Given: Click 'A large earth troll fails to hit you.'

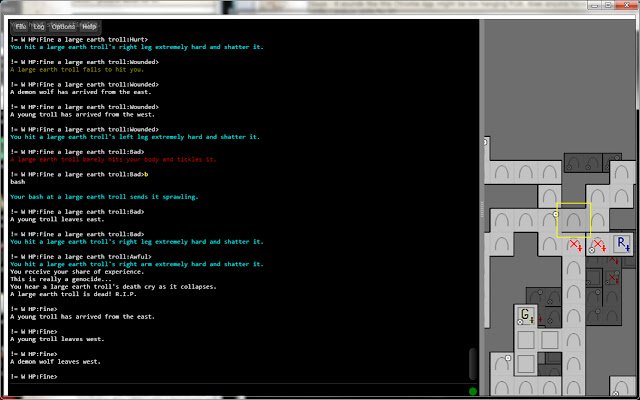Looking at the screenshot, I should pyautogui.click(x=77, y=69).
